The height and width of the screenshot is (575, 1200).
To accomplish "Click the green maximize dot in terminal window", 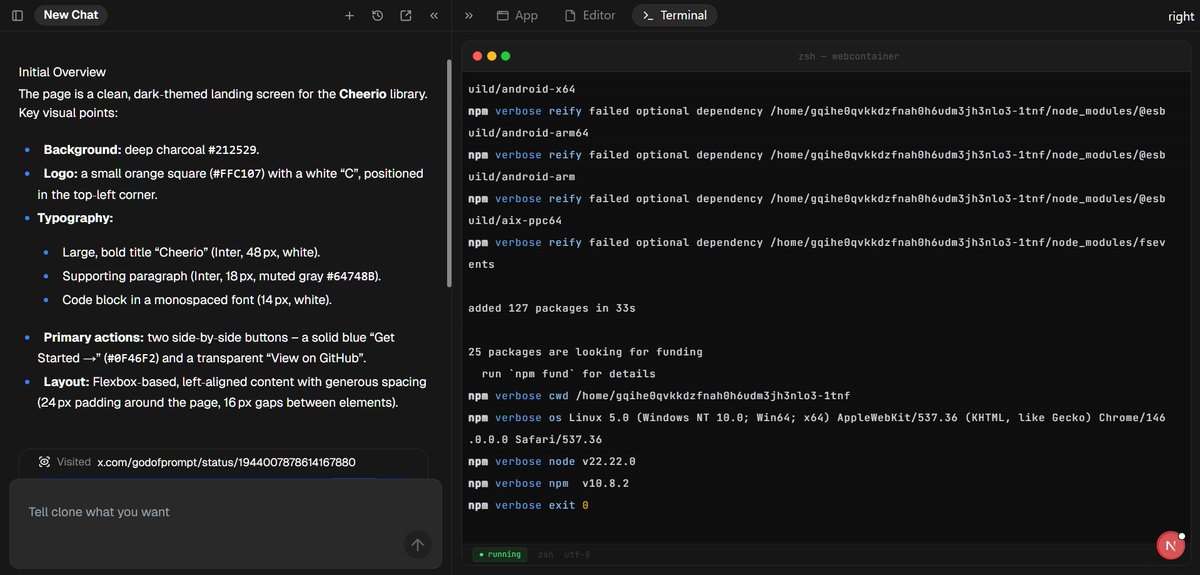I will [x=505, y=56].
